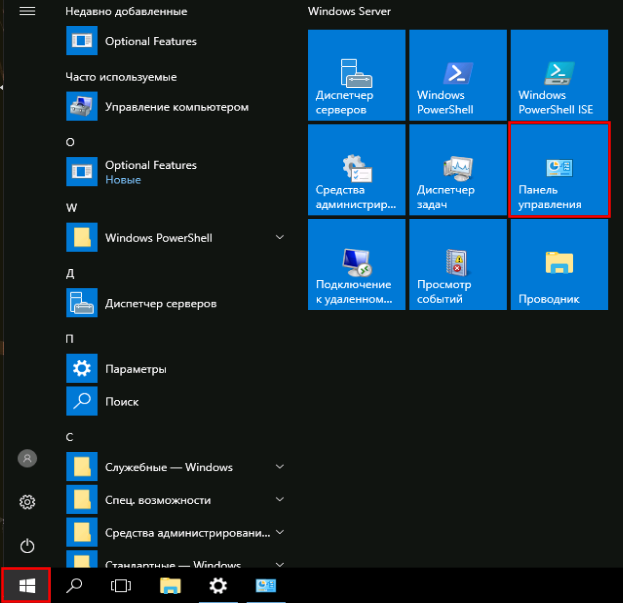Open the Панель управления tile
Viewport: 623px width, 603px height.
click(x=559, y=170)
